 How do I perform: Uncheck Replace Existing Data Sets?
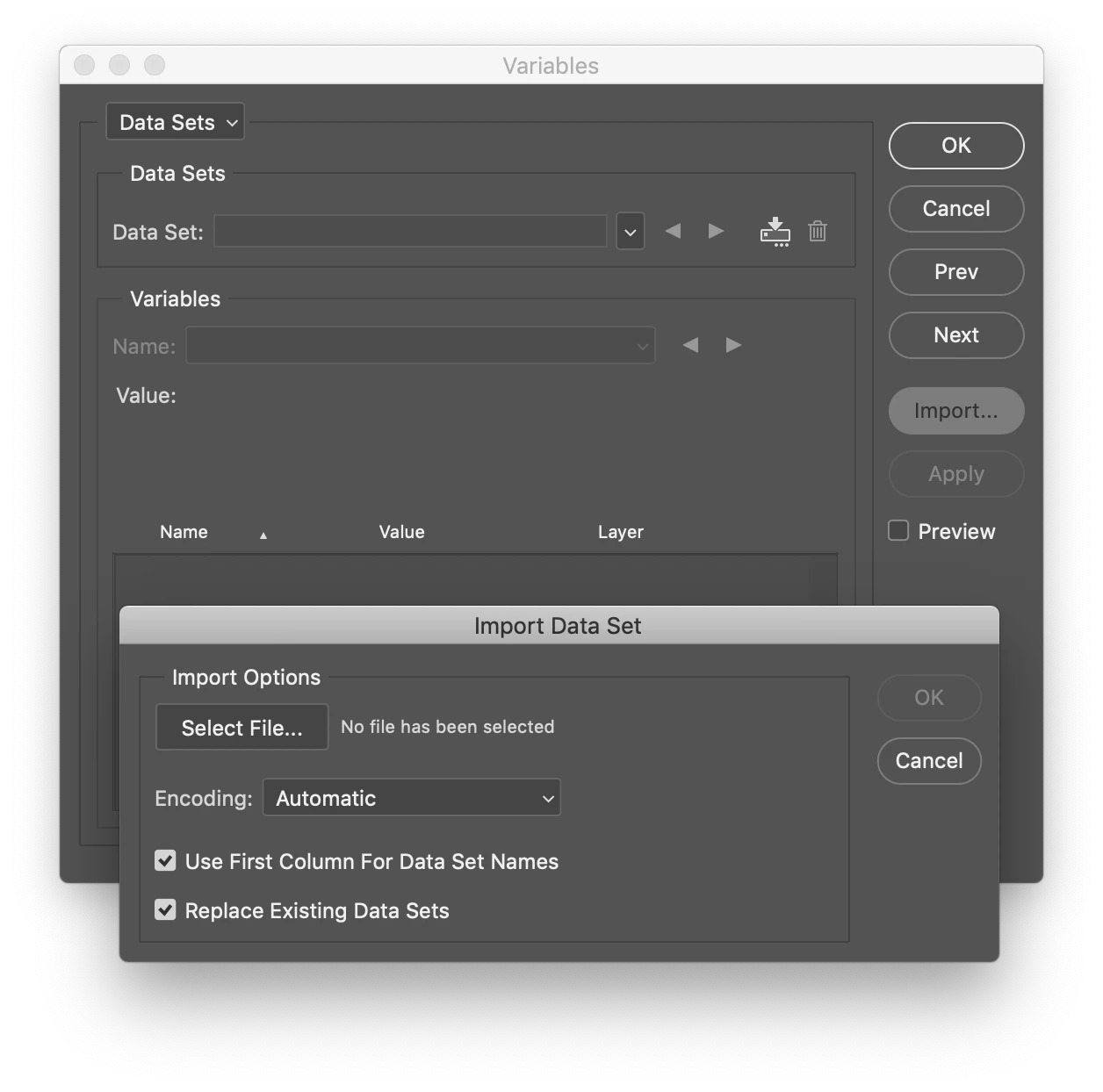point(165,909)
